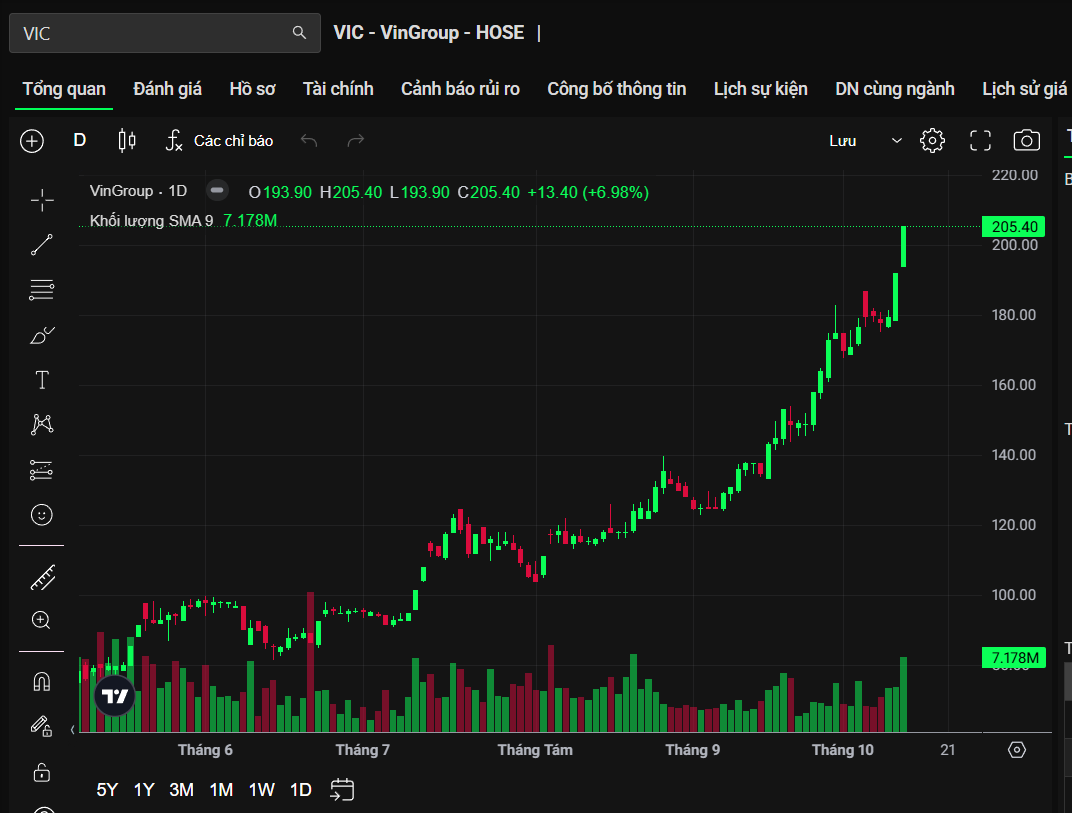Set chart range to 3M
Screen dimensions: 1072x813
181,790
